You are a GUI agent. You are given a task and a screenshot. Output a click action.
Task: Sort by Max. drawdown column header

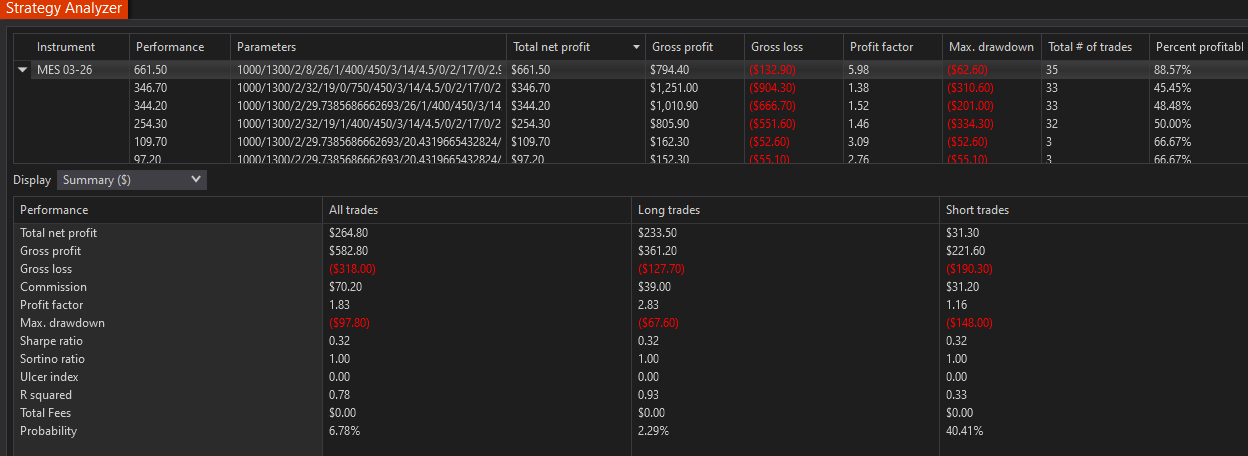(990, 47)
